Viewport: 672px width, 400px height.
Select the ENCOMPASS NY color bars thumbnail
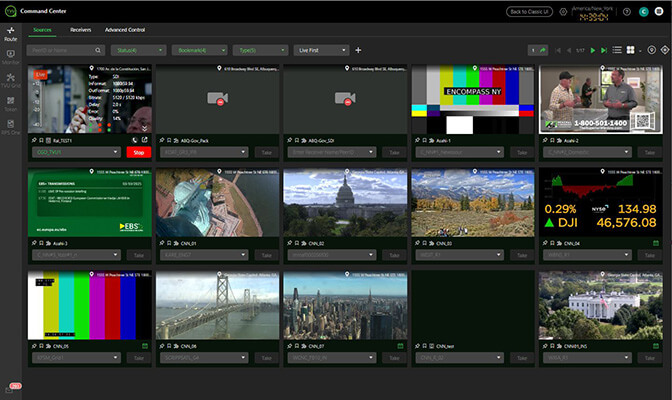pyautogui.click(x=473, y=99)
